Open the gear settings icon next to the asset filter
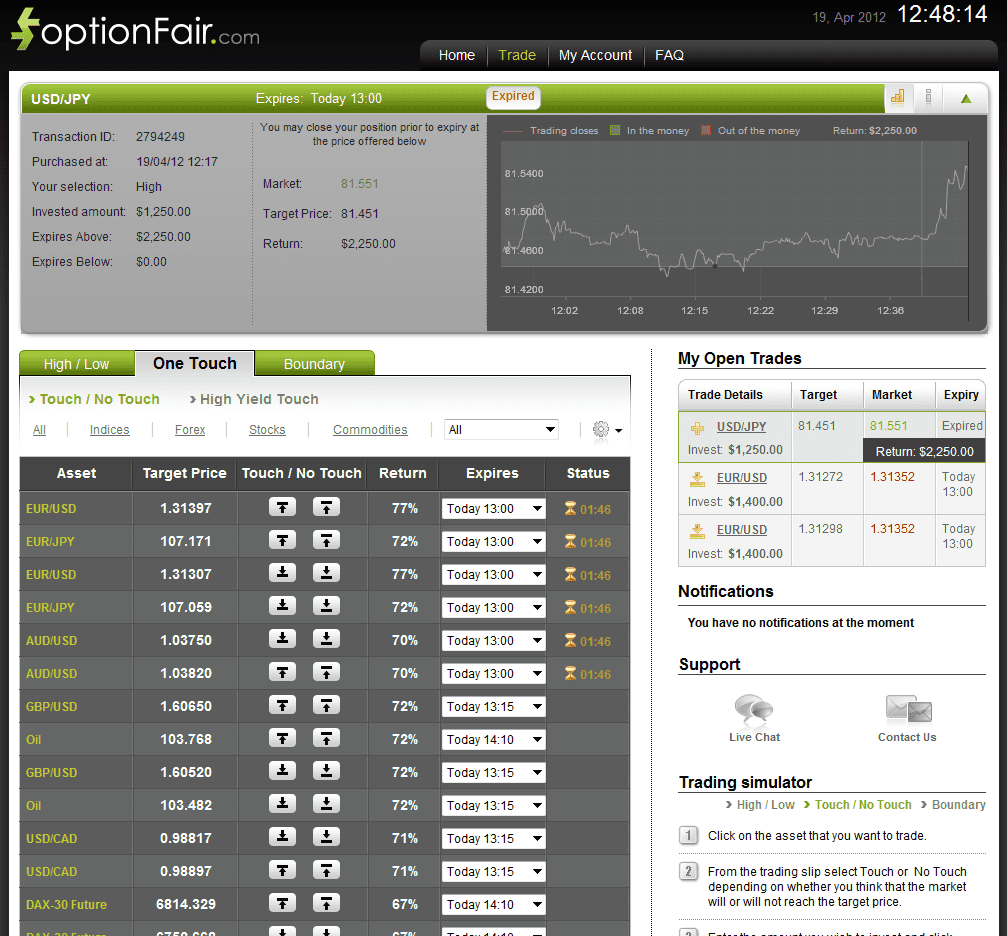 598,429
